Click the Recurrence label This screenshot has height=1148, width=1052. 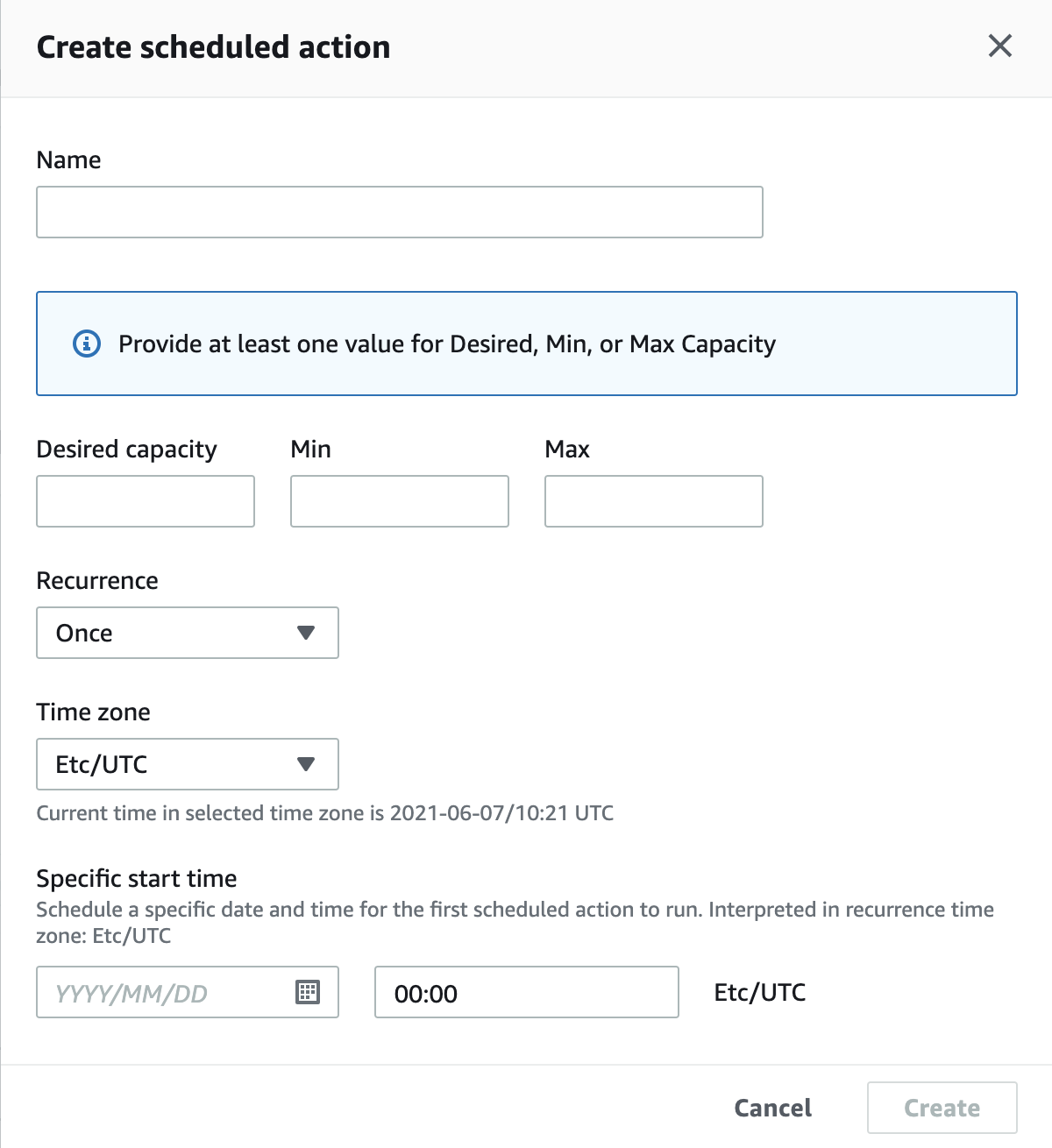pos(97,580)
